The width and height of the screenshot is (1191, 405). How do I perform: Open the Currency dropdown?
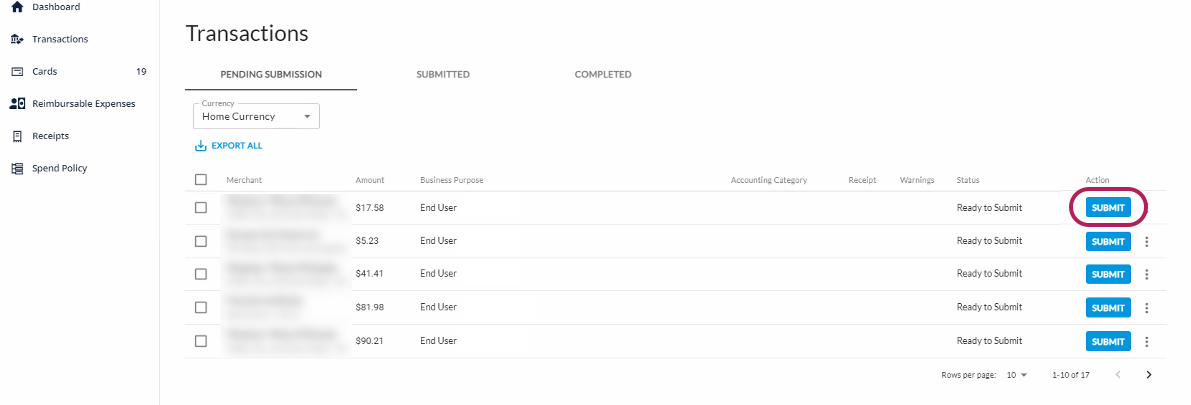256,116
